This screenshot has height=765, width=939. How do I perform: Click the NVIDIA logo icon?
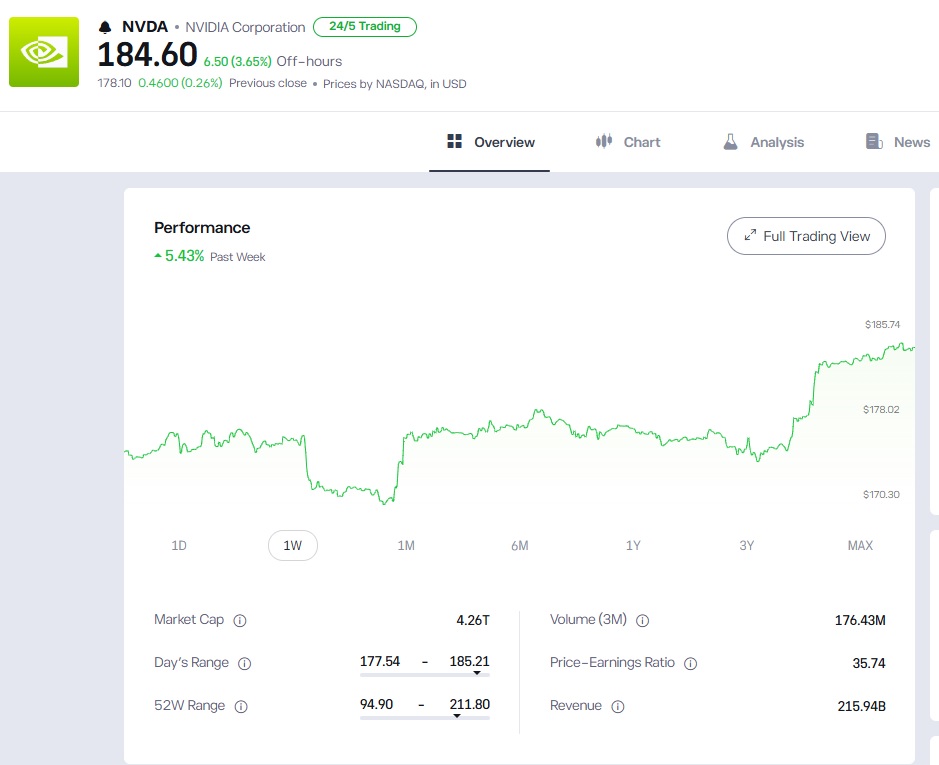tap(43, 52)
